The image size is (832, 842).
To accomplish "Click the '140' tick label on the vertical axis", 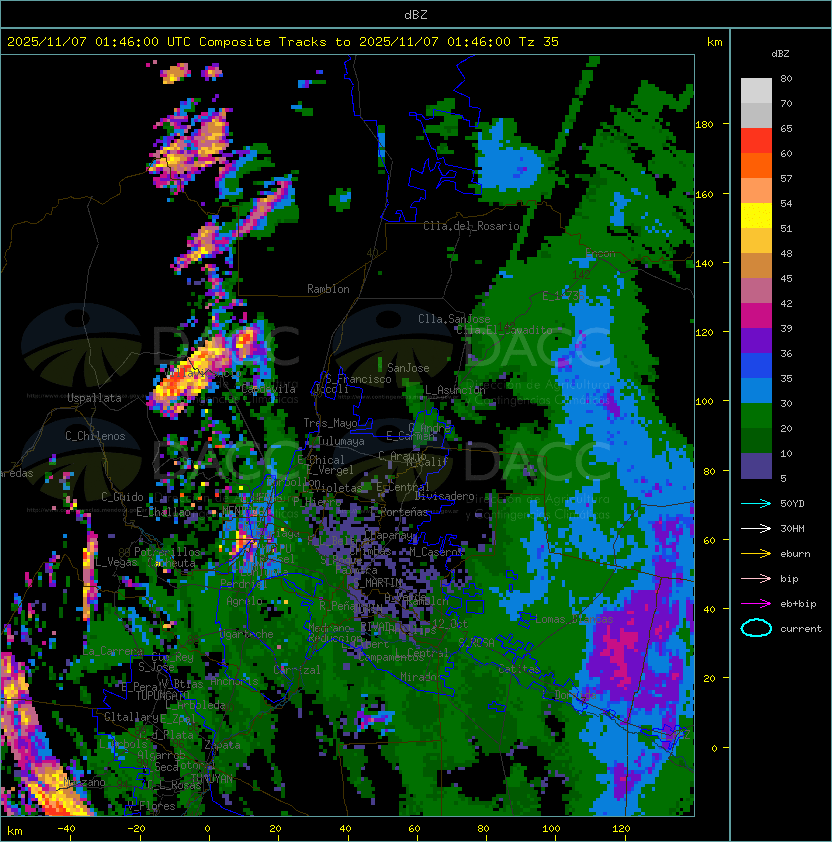I will (x=704, y=264).
